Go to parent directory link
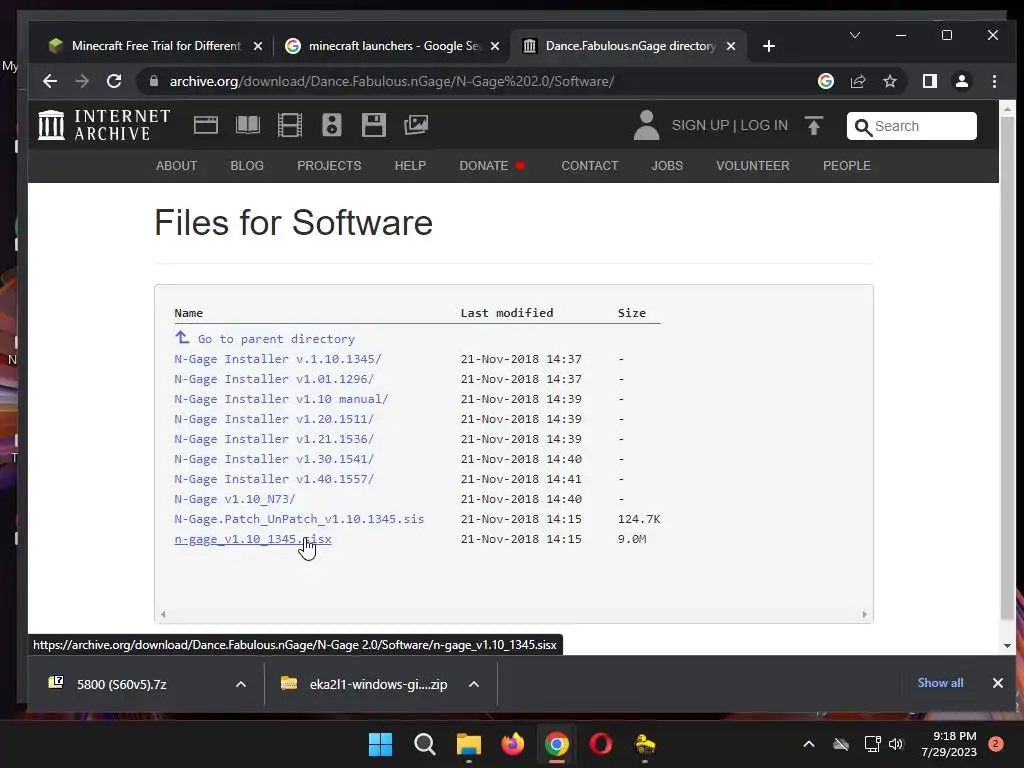 click(x=276, y=338)
